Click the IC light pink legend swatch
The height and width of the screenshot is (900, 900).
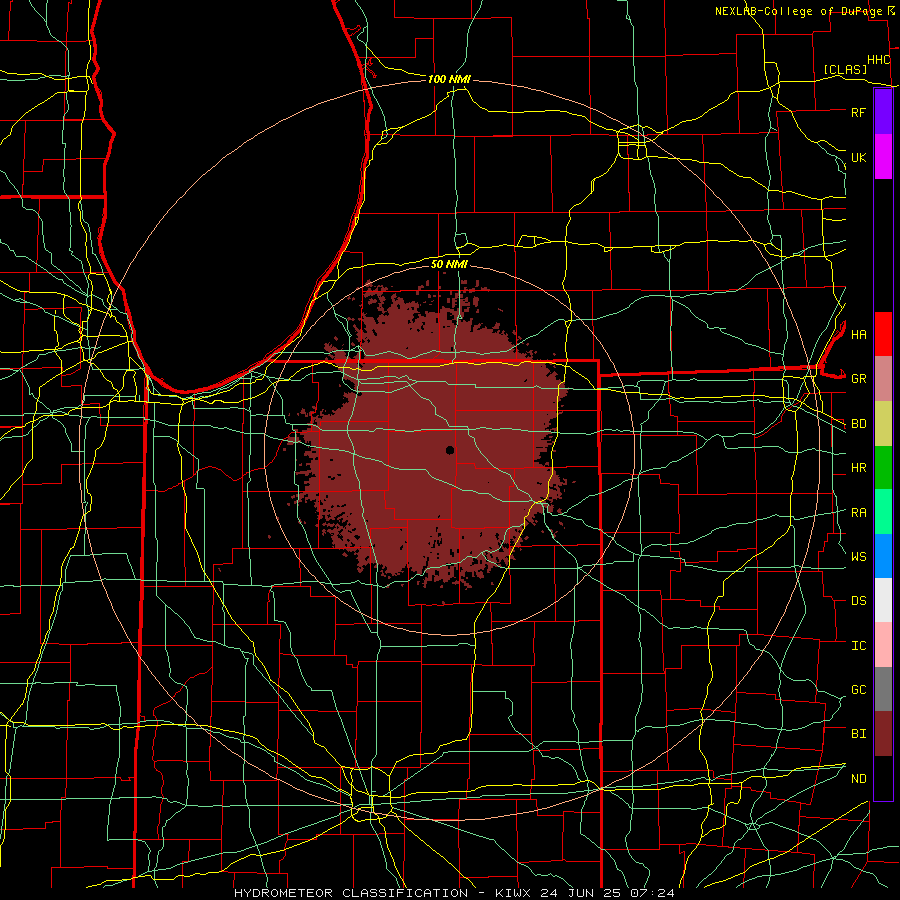point(883,645)
